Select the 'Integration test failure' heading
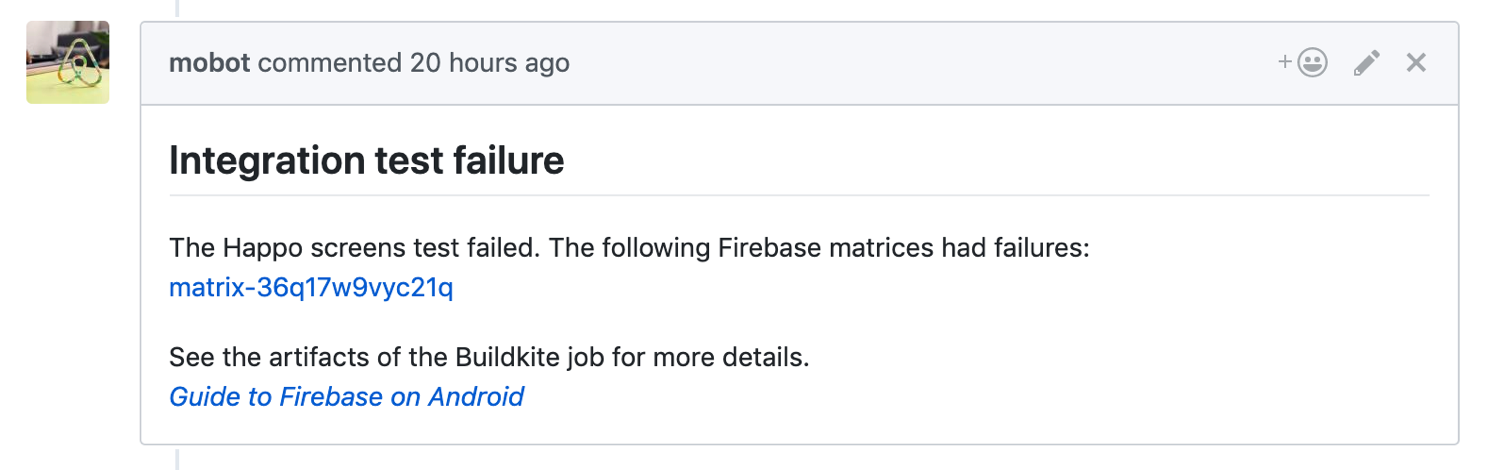The height and width of the screenshot is (470, 1488). pyautogui.click(x=366, y=160)
